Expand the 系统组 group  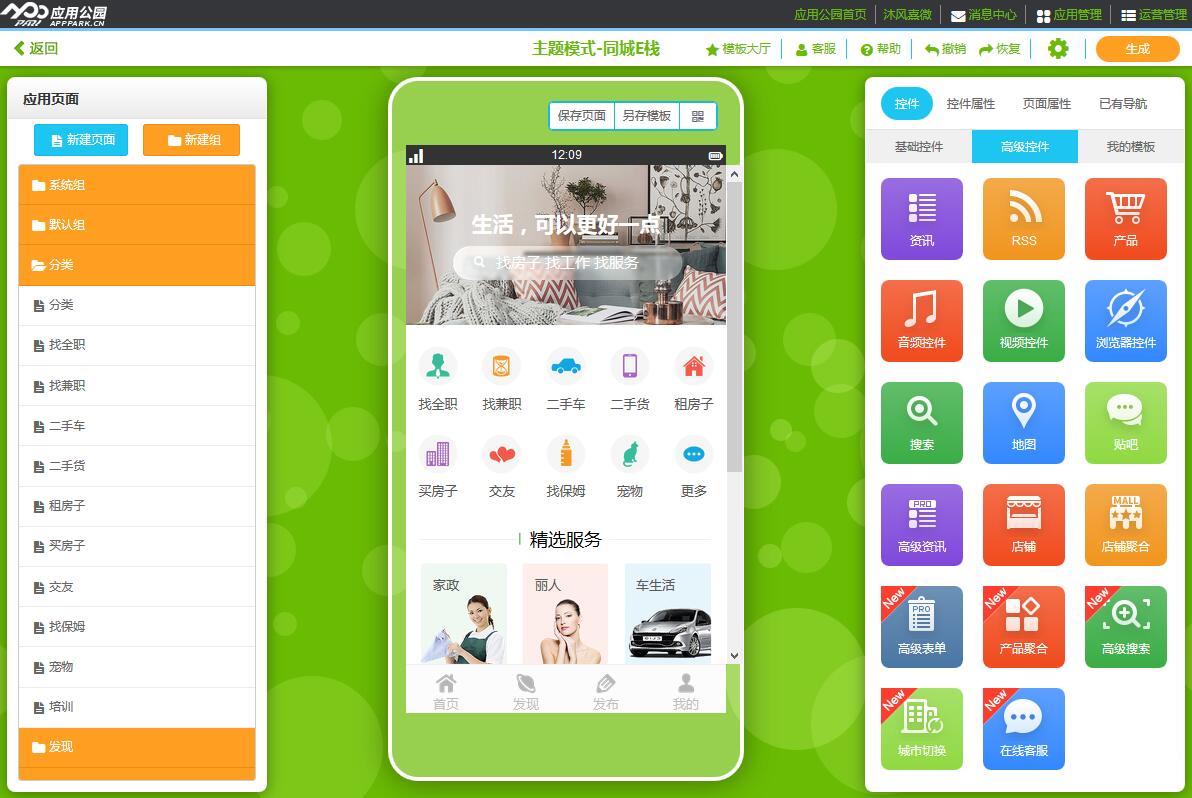pyautogui.click(x=137, y=186)
